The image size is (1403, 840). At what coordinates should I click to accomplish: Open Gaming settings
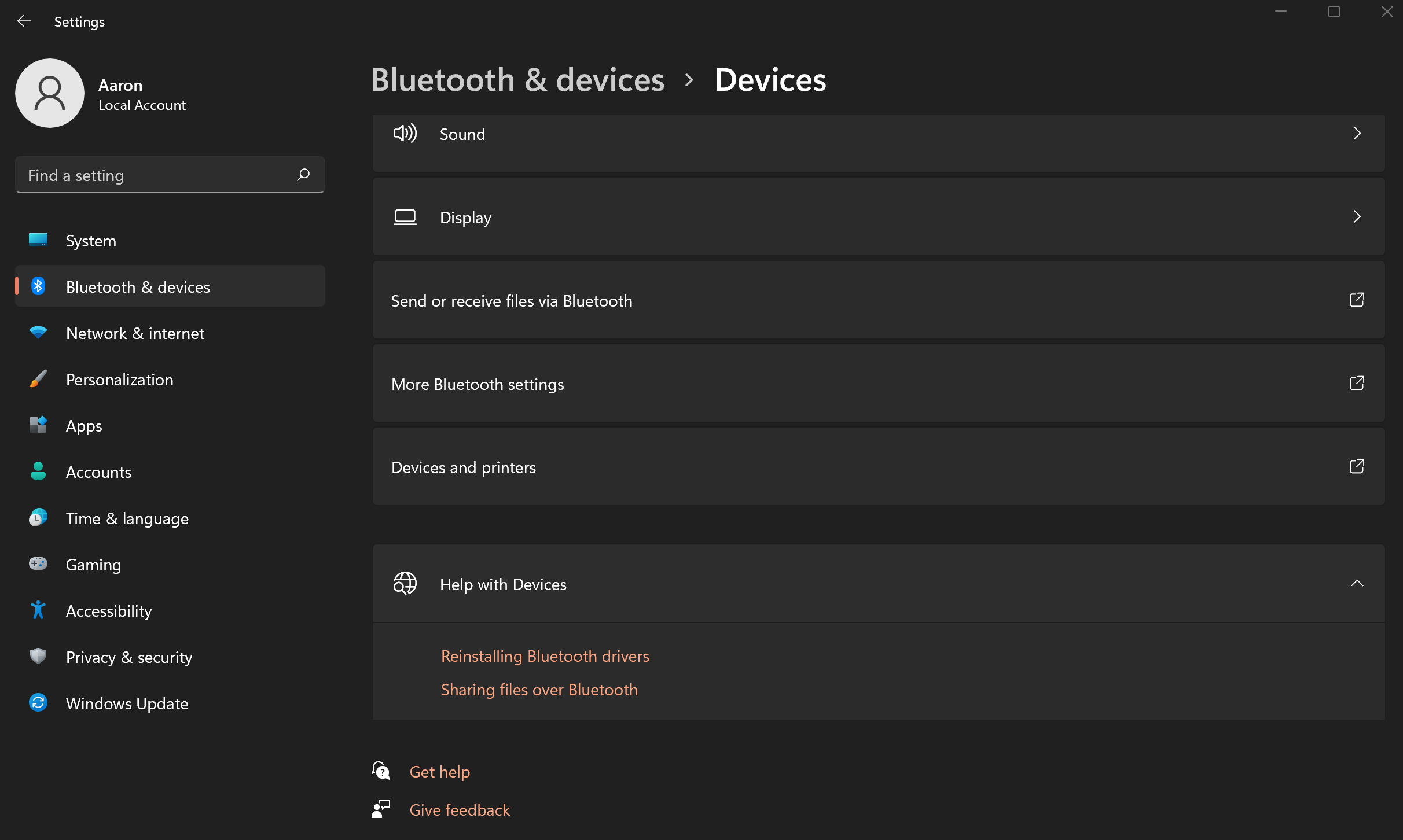click(170, 564)
